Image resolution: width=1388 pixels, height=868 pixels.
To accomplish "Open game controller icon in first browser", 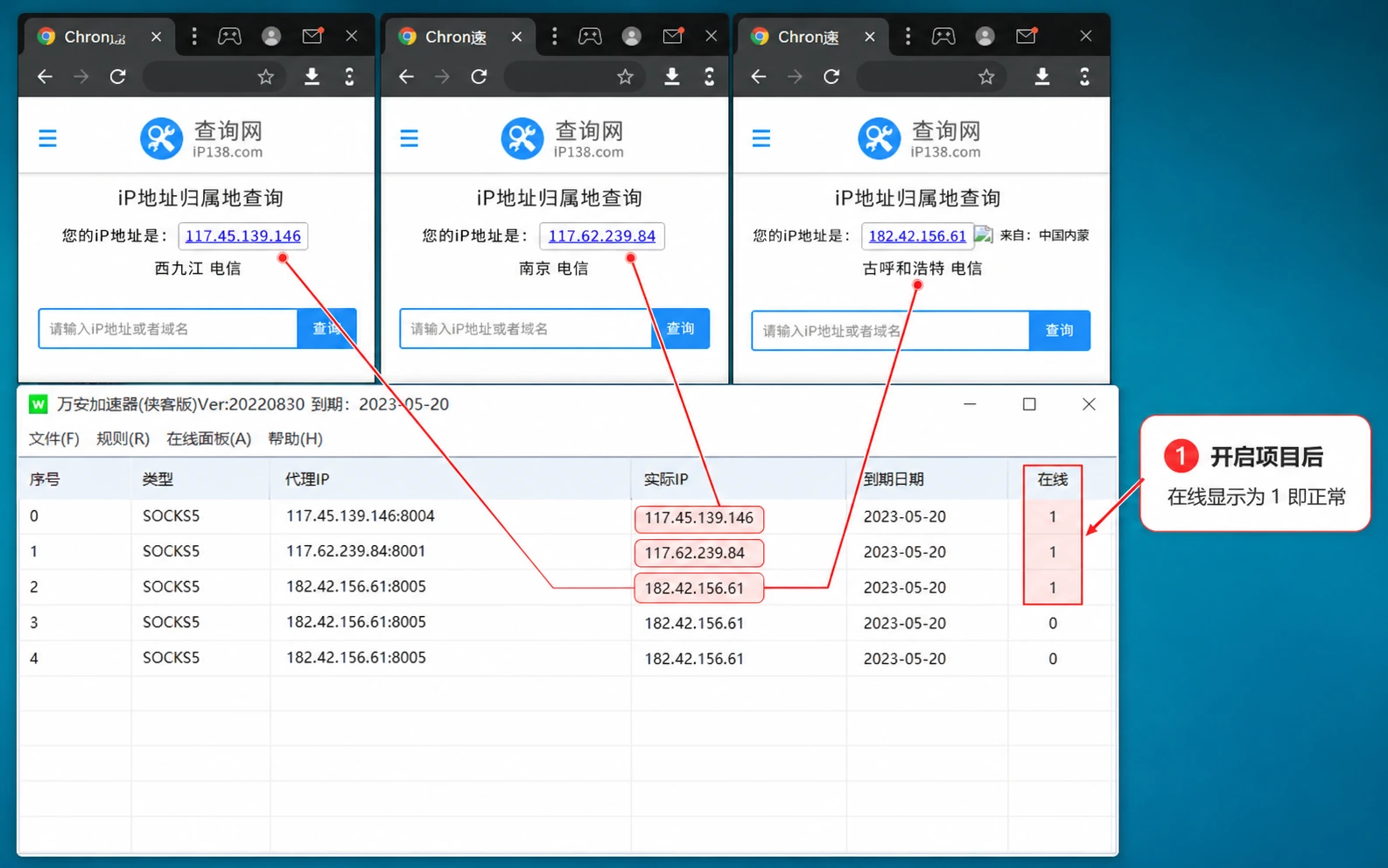I will click(229, 36).
